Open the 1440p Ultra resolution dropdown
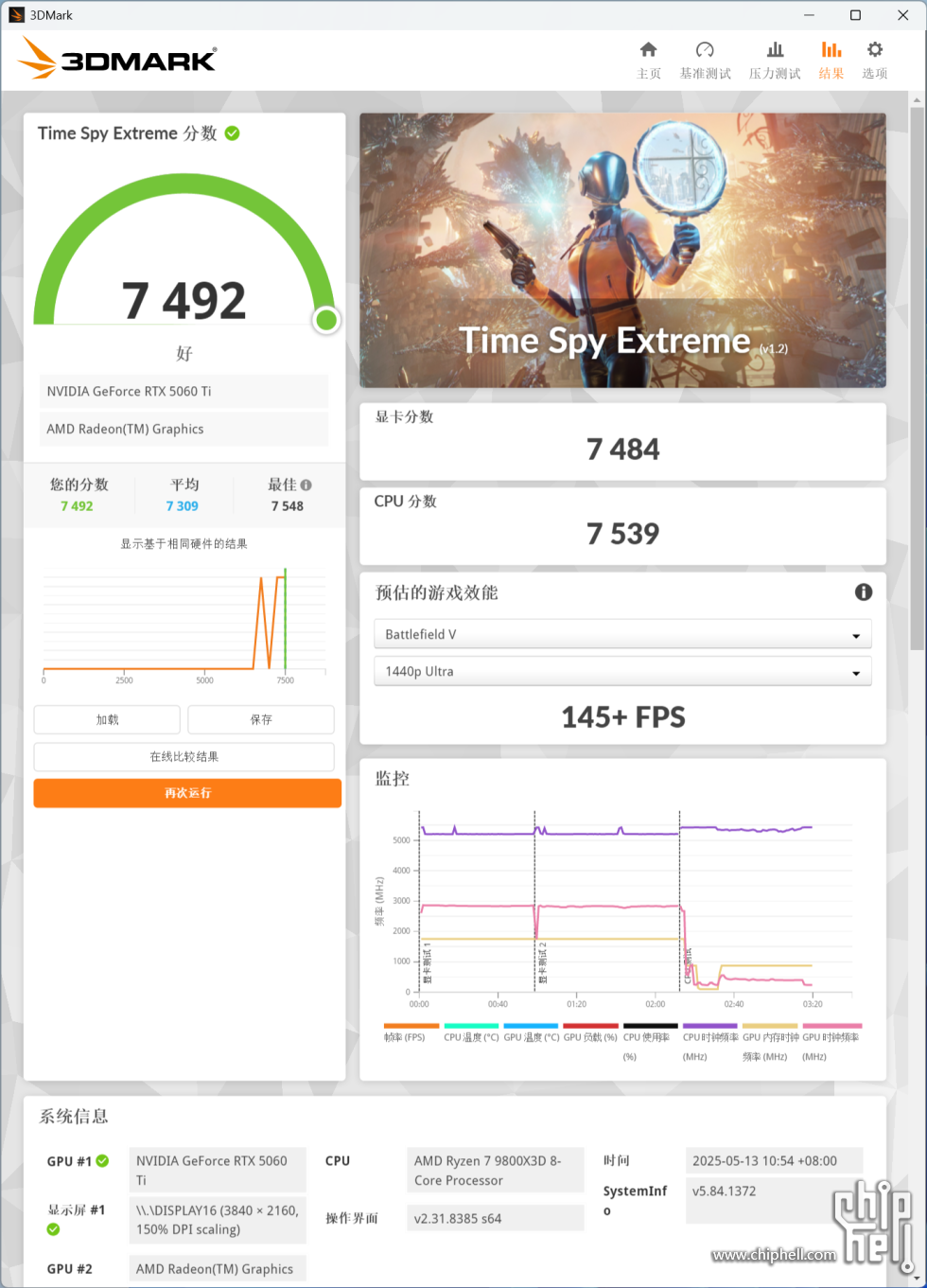This screenshot has width=927, height=1288. (x=622, y=671)
